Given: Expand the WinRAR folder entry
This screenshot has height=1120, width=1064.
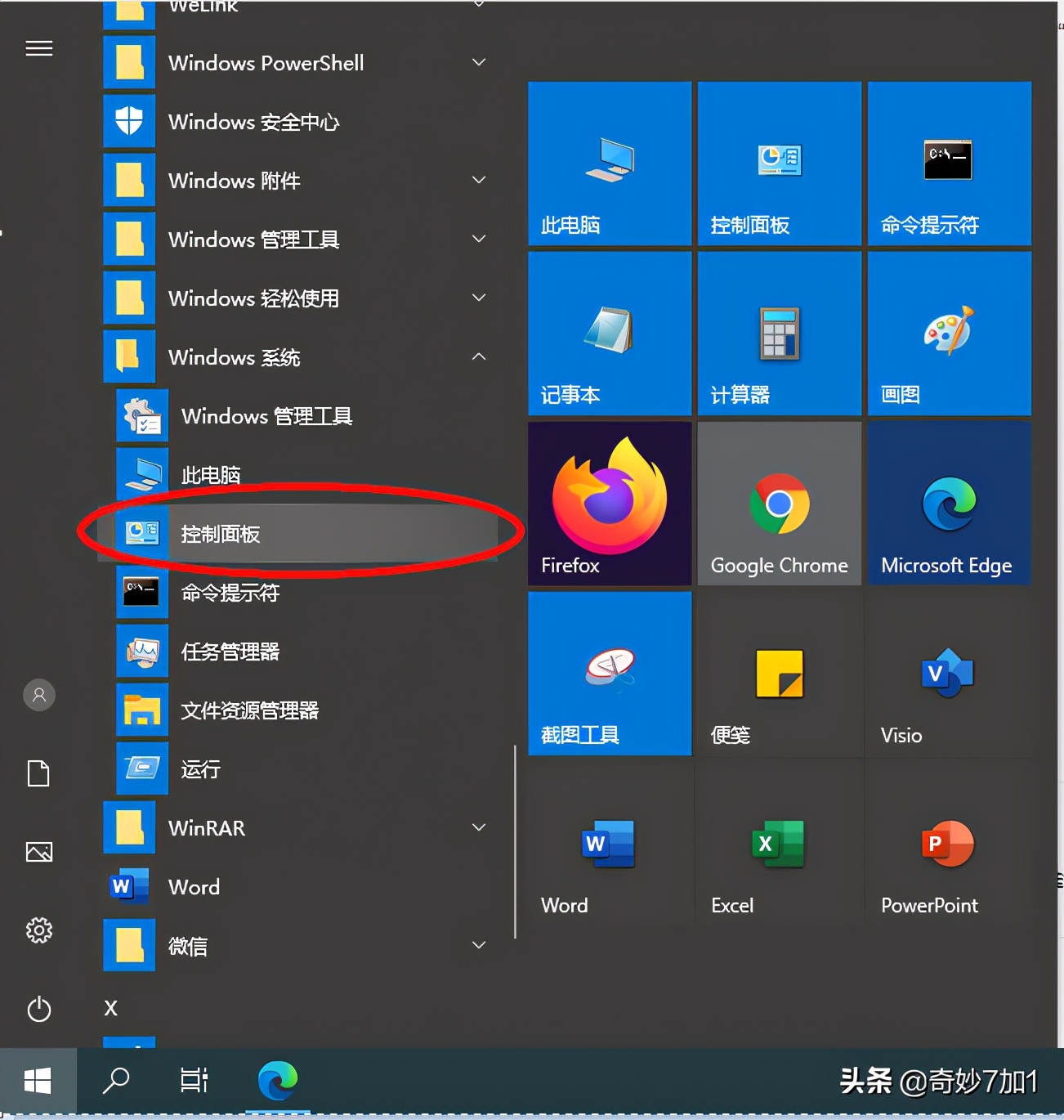Looking at the screenshot, I should coord(478,827).
